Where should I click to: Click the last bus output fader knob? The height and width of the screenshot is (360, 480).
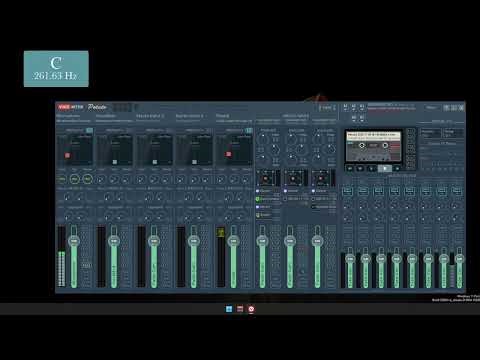[459, 258]
